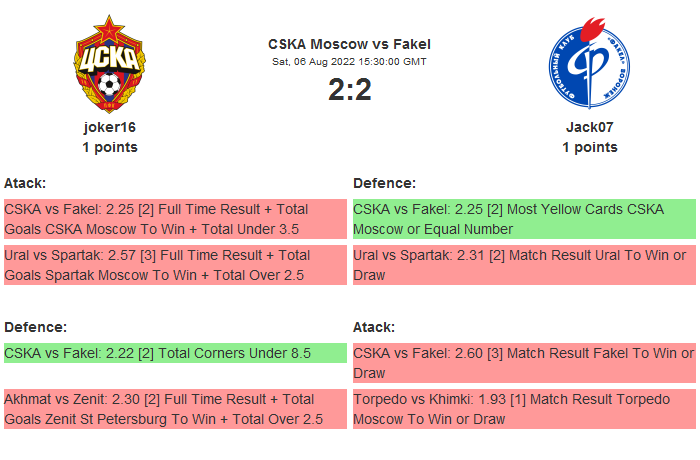Select the Ural To Win or Draw bet

(524, 265)
